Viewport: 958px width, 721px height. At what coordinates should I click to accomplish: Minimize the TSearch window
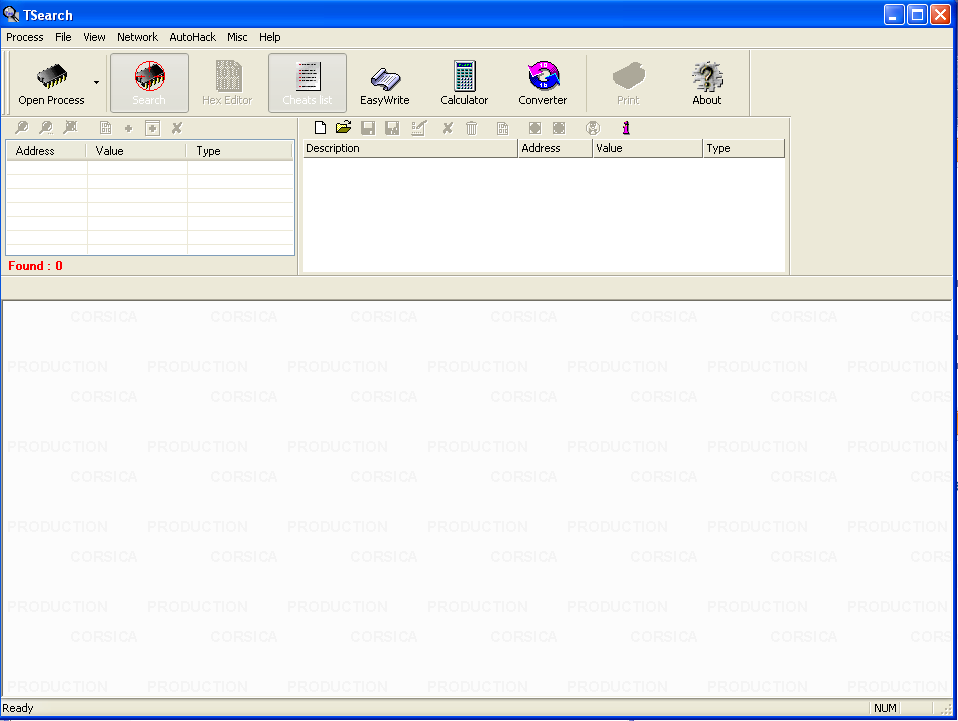click(894, 15)
